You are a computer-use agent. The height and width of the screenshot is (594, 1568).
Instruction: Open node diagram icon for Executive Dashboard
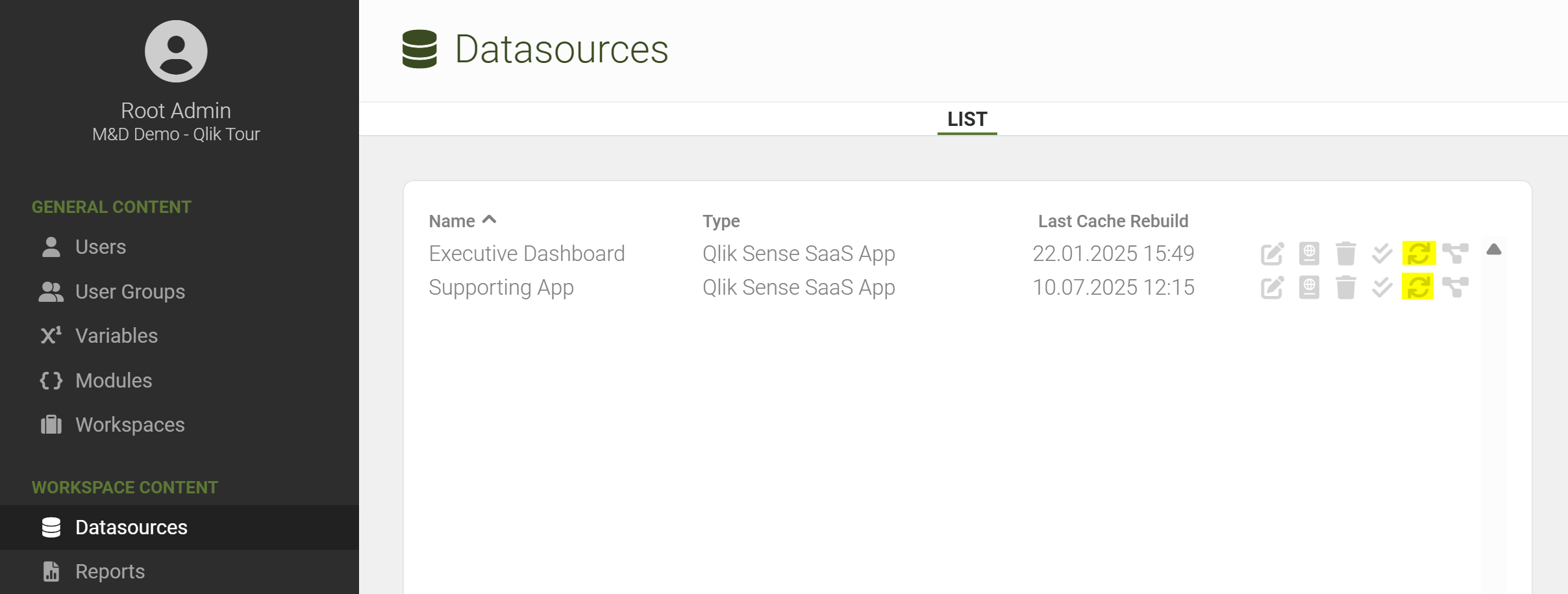pos(1455,253)
